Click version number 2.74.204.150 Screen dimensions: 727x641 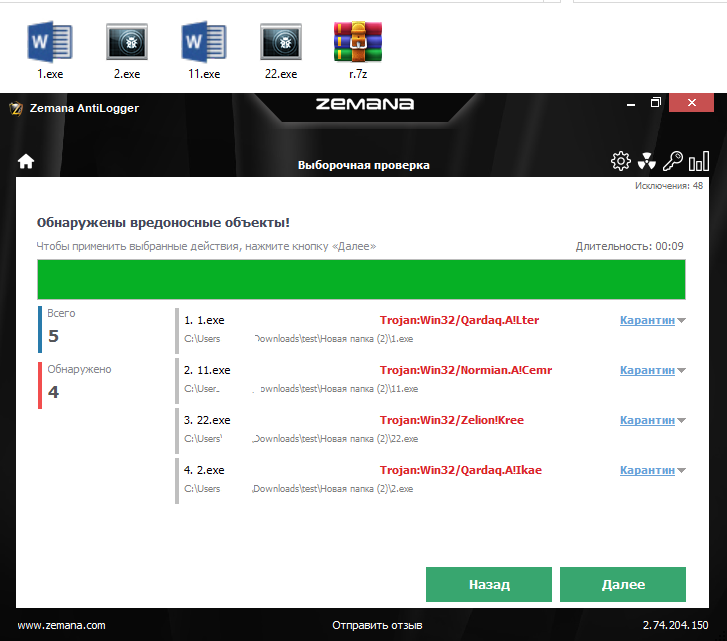(x=675, y=625)
